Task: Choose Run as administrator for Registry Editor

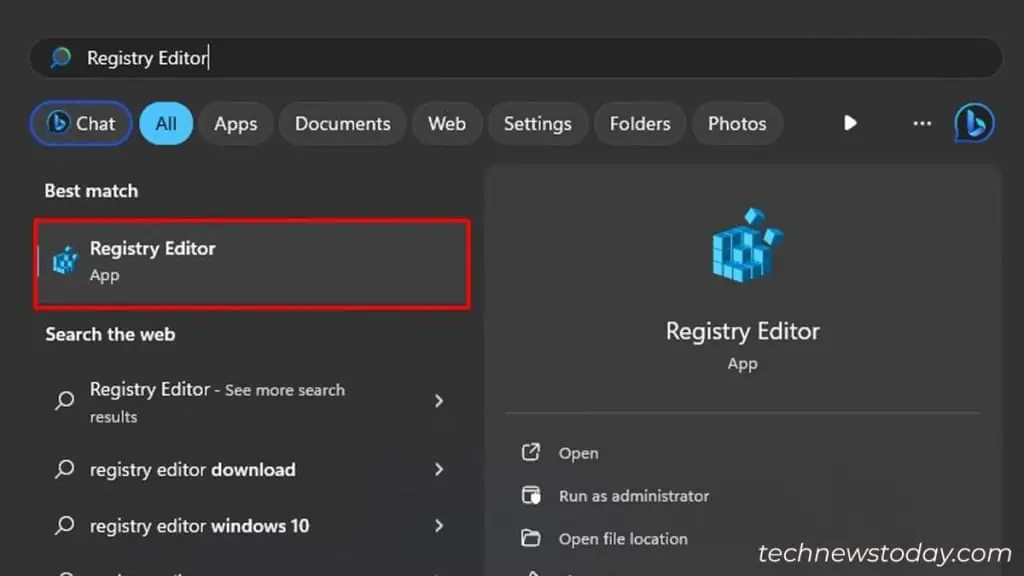Action: coord(633,495)
